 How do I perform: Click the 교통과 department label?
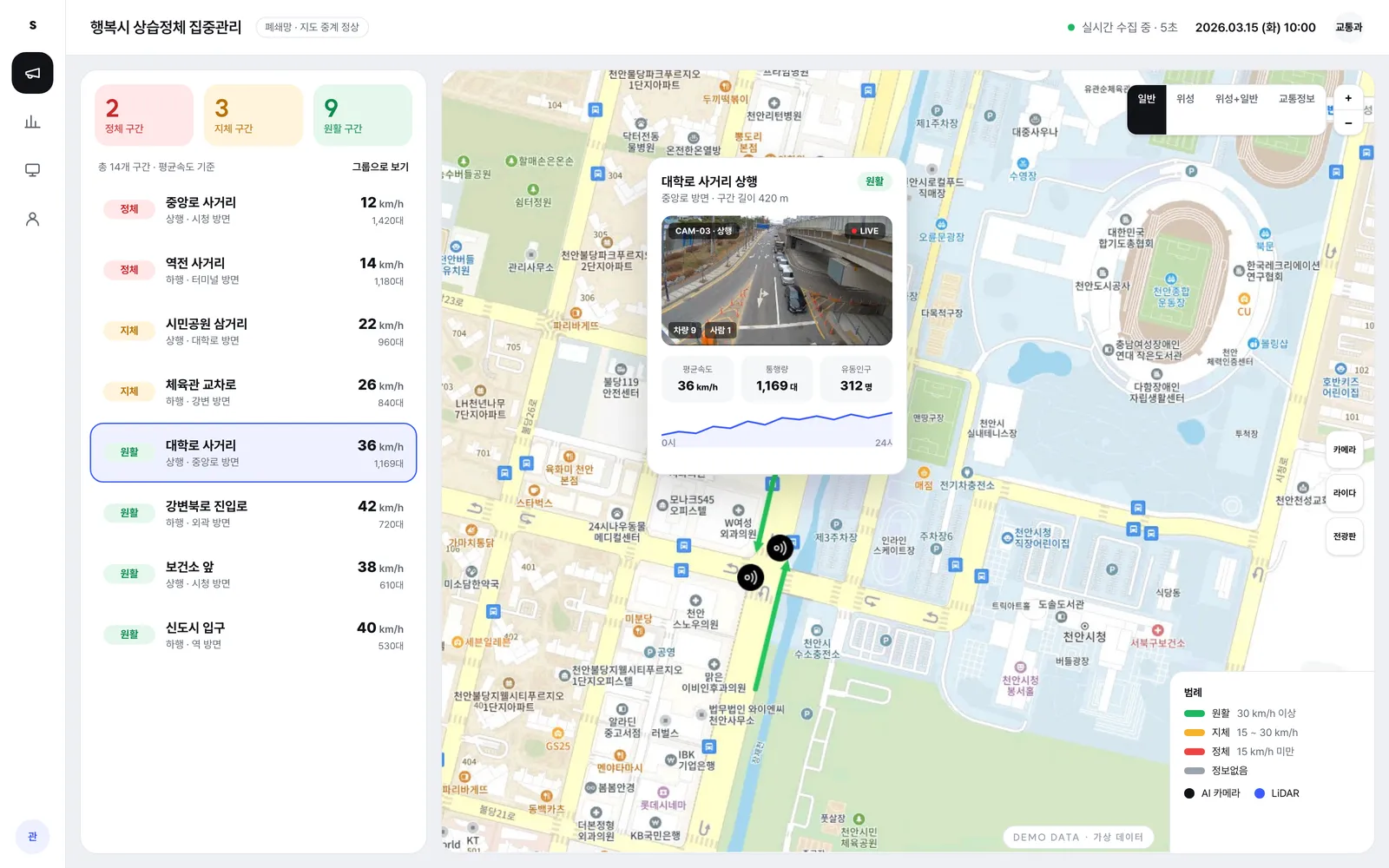(x=1348, y=28)
